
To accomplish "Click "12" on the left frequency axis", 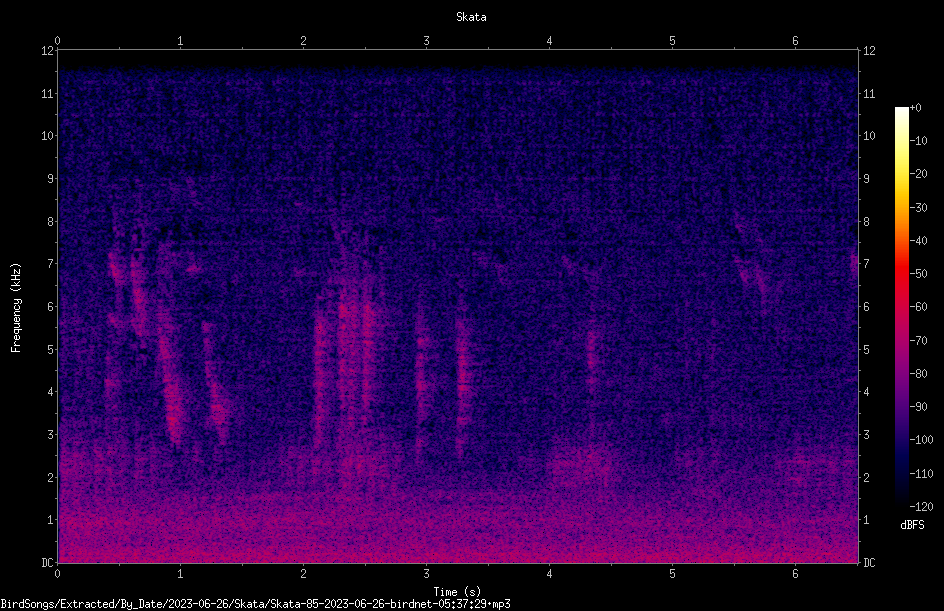I will [x=47, y=51].
